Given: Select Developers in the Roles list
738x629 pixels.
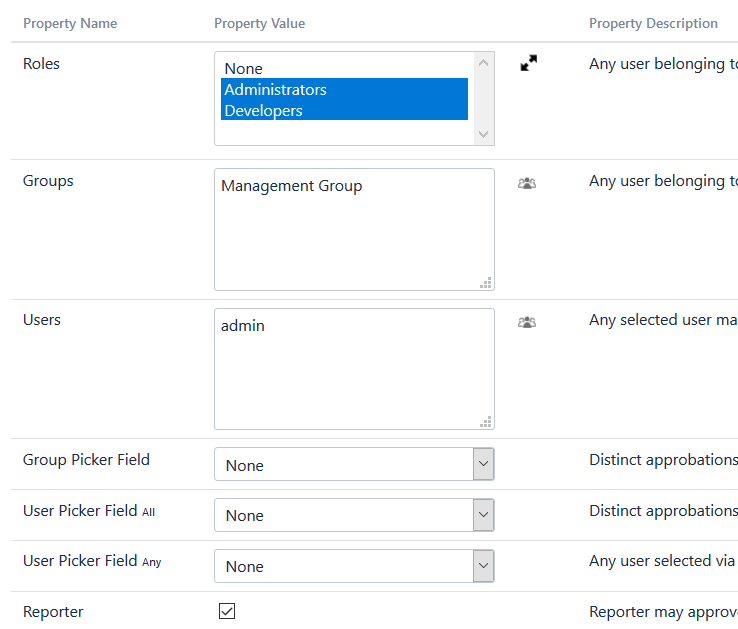Looking at the screenshot, I should pyautogui.click(x=263, y=111).
